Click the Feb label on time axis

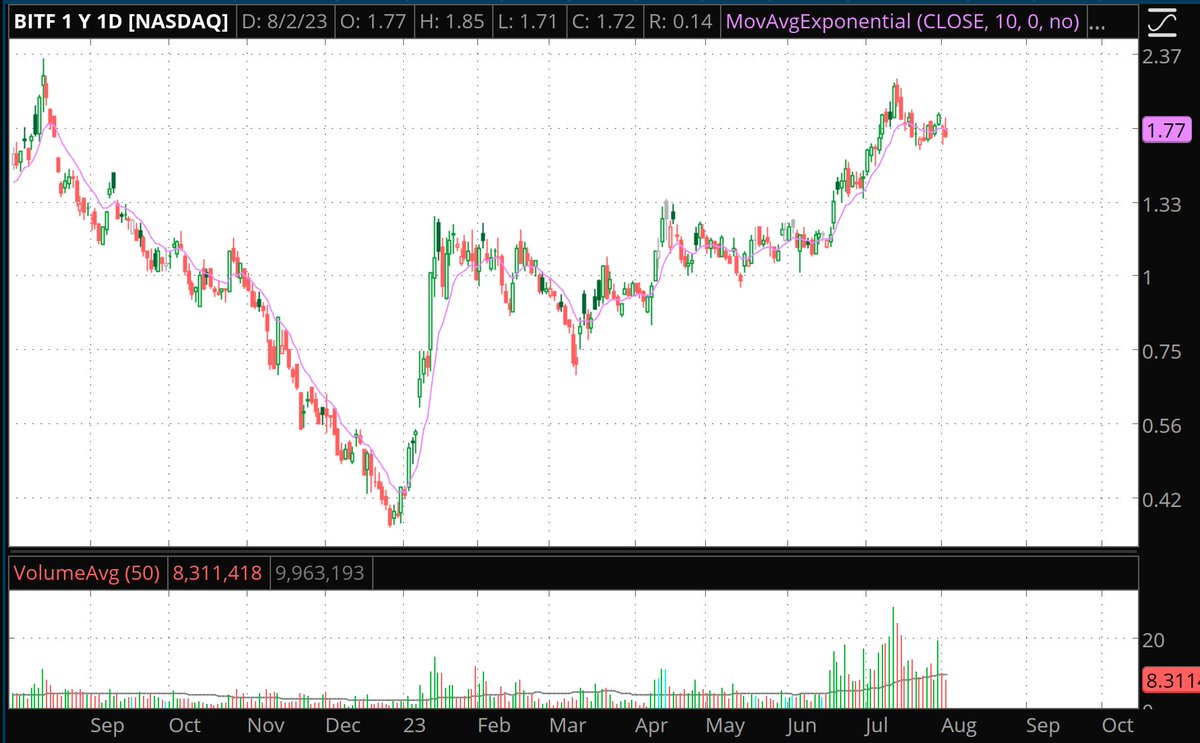[495, 725]
